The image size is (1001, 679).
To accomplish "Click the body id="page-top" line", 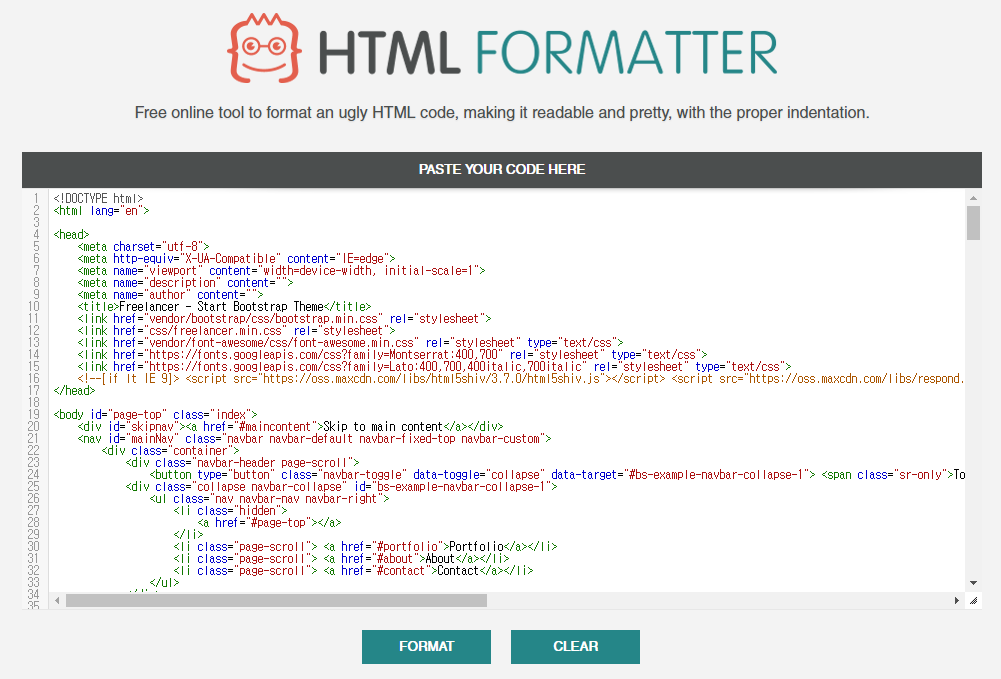I will pos(156,415).
